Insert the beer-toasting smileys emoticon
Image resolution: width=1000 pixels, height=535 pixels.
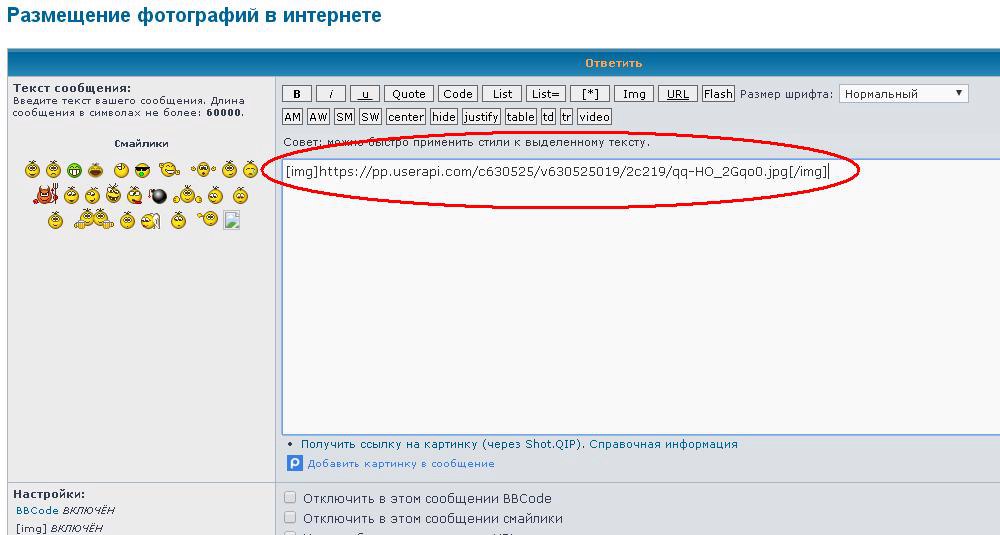[94, 219]
